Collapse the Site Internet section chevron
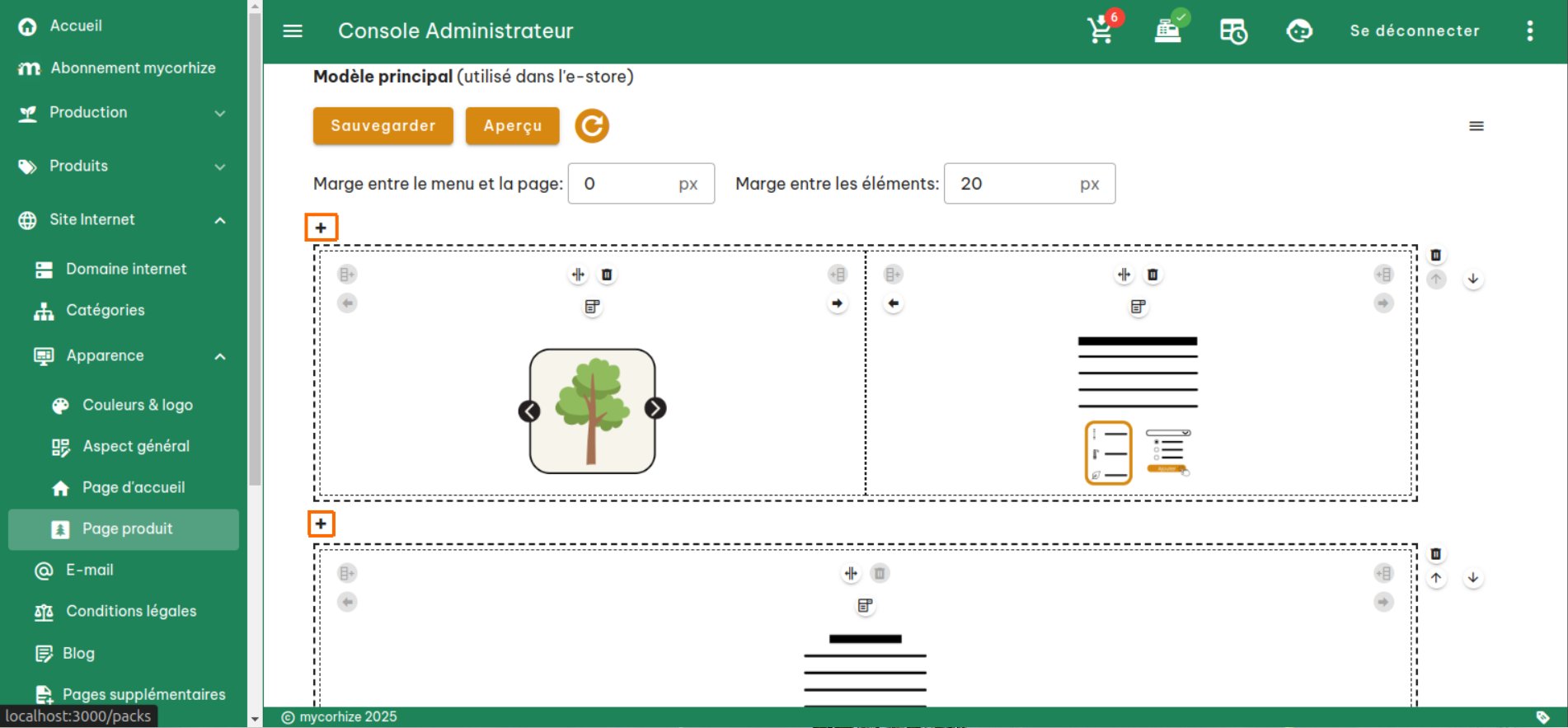Screen dimensions: 1568x728 tap(220, 220)
